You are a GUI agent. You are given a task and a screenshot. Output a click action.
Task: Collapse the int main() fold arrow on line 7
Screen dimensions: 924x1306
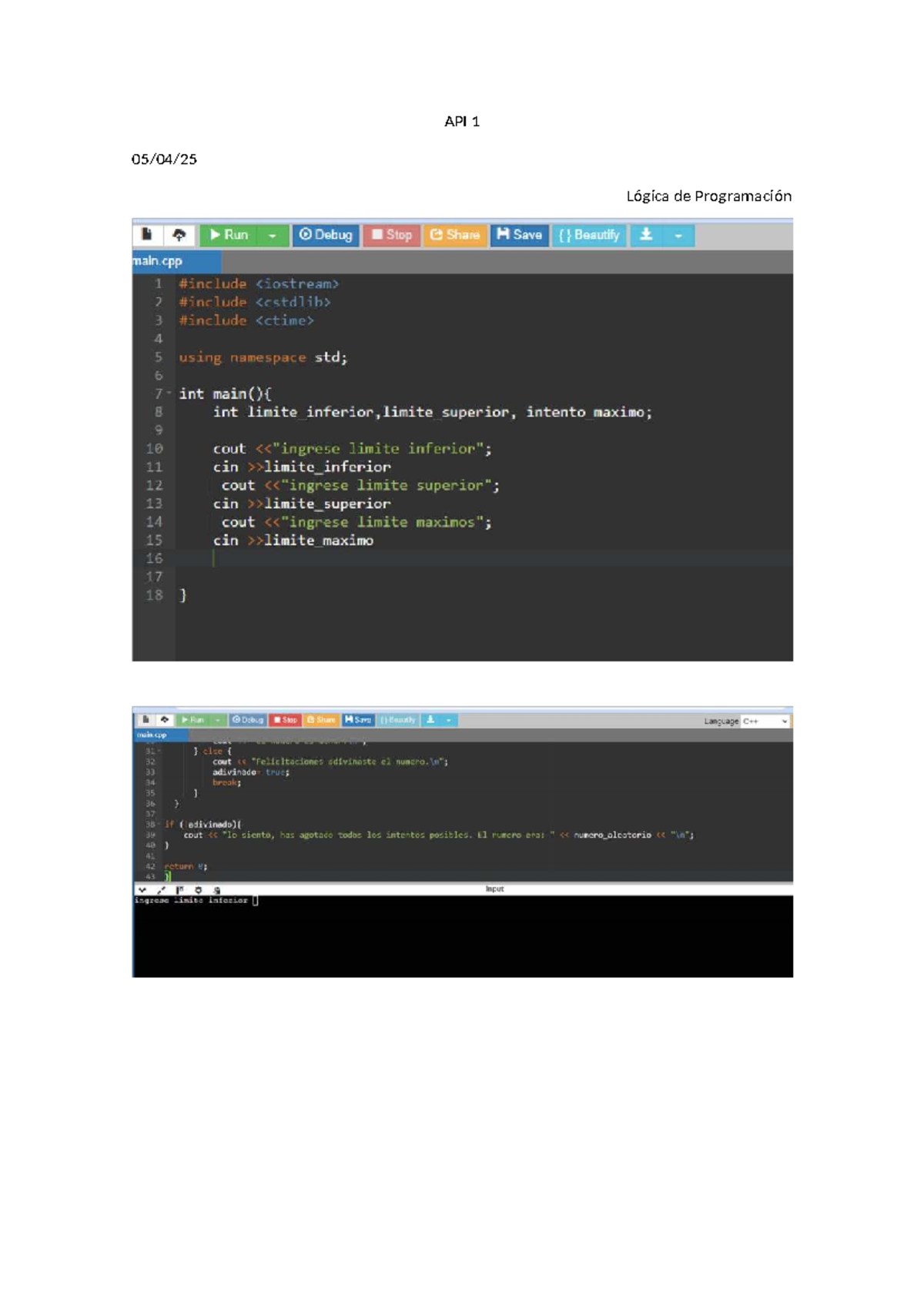coord(169,393)
